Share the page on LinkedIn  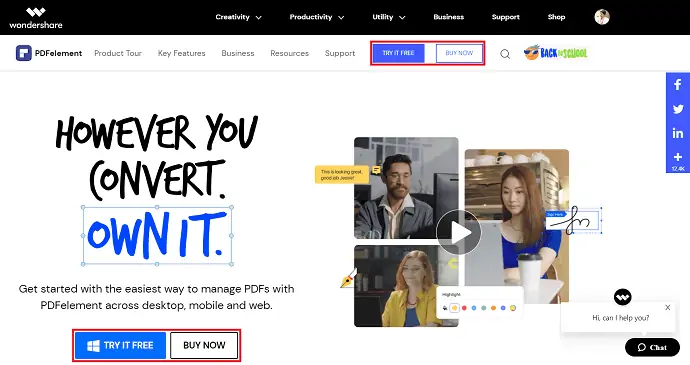coord(678,133)
